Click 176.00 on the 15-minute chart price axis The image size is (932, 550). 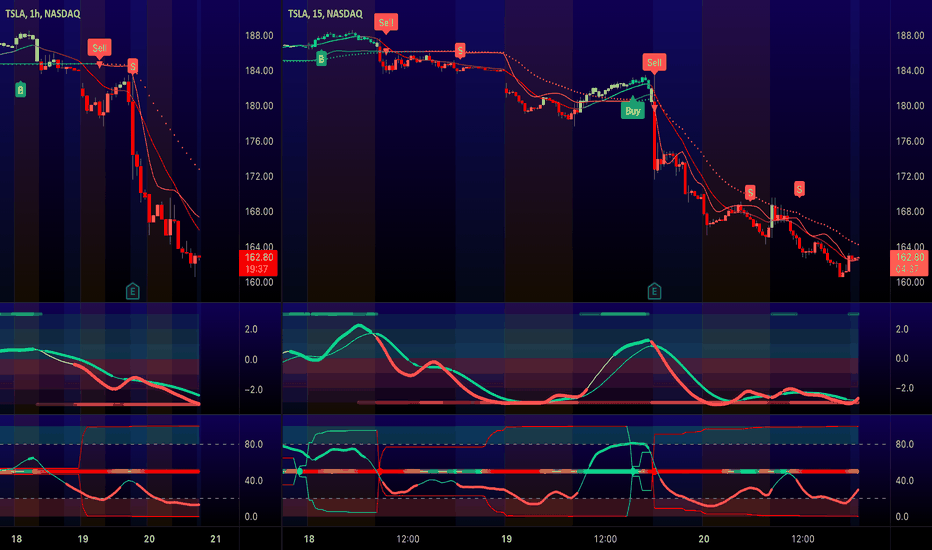[x=910, y=142]
